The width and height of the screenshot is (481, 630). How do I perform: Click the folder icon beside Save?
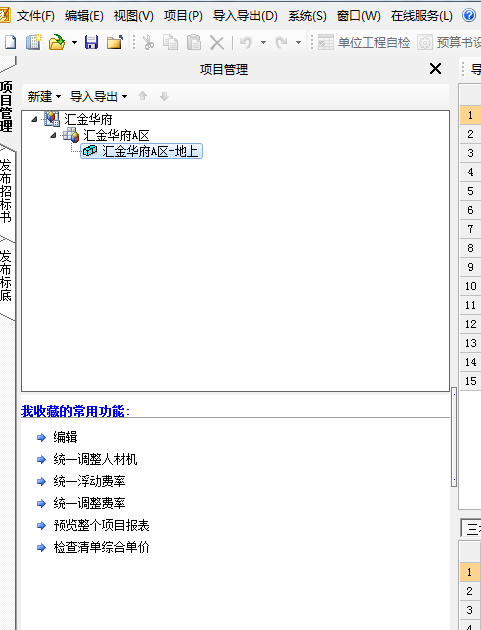[x=115, y=42]
